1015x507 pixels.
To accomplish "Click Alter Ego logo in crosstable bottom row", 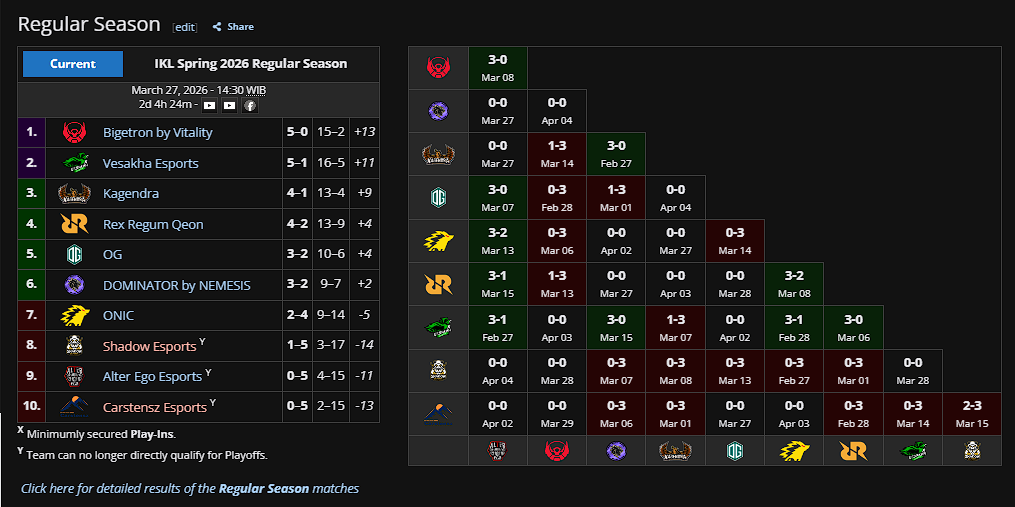I will pyautogui.click(x=498, y=451).
